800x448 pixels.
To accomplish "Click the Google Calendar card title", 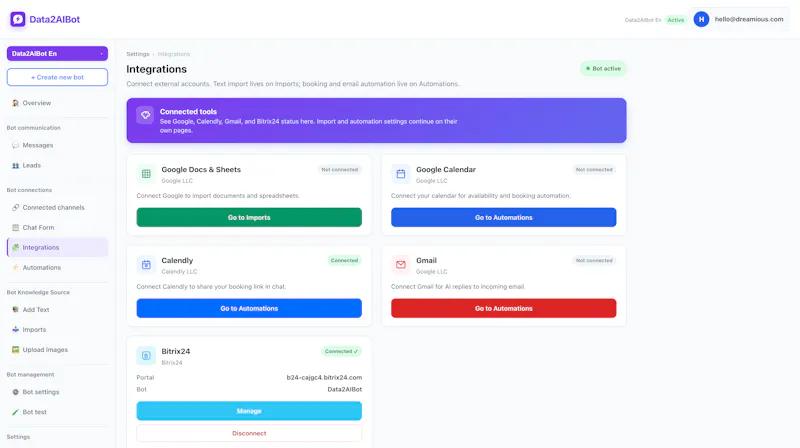I will tap(445, 169).
